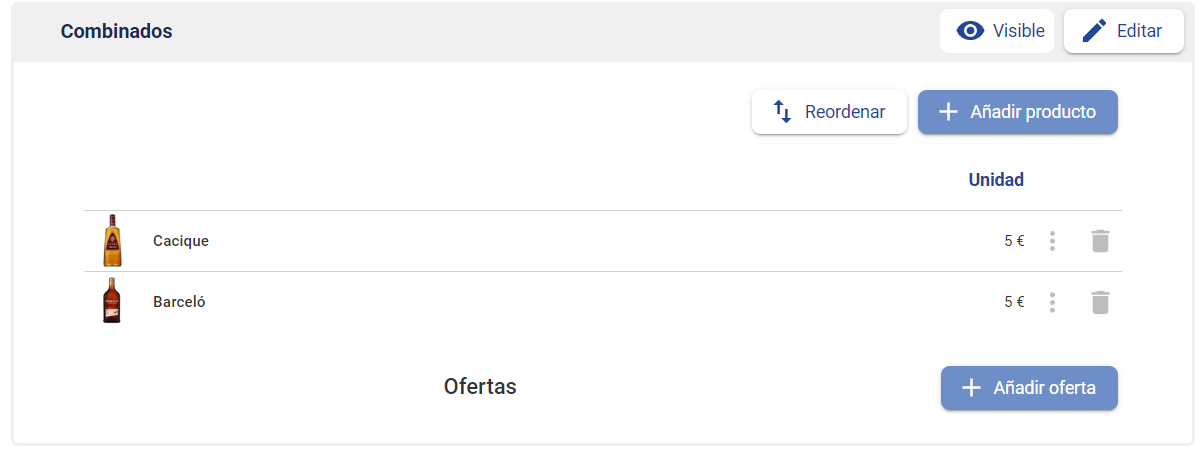The width and height of the screenshot is (1201, 454).
Task: Click the plus icon on Añadir oferta
Action: 971,388
